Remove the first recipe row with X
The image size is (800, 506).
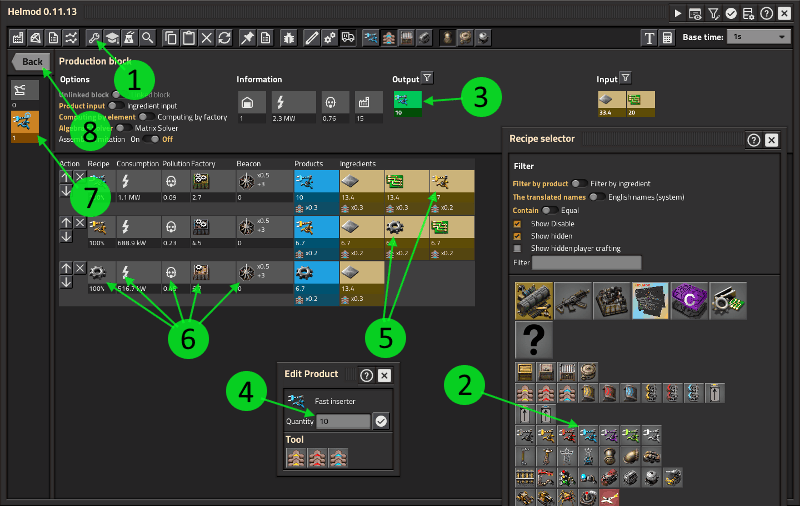coord(80,177)
